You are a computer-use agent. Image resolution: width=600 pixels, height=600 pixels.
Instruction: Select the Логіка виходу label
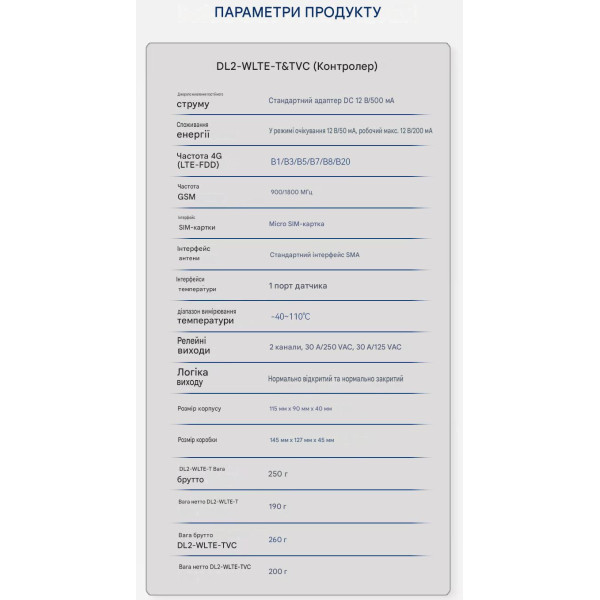(x=192, y=377)
